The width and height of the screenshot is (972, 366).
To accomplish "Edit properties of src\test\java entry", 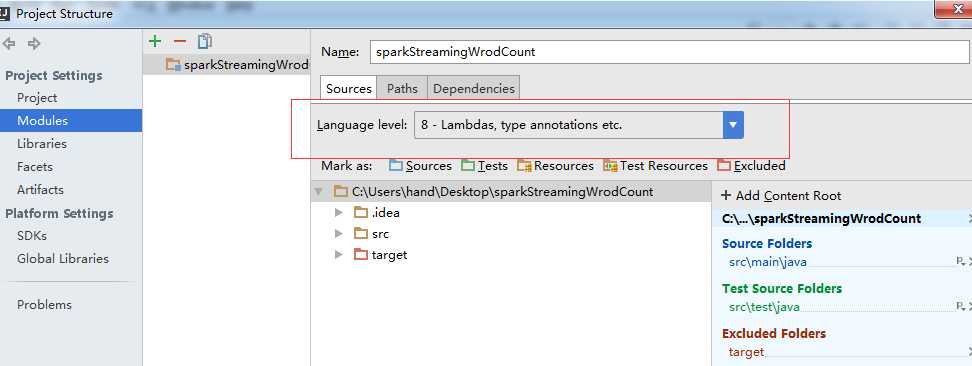I will (x=960, y=306).
